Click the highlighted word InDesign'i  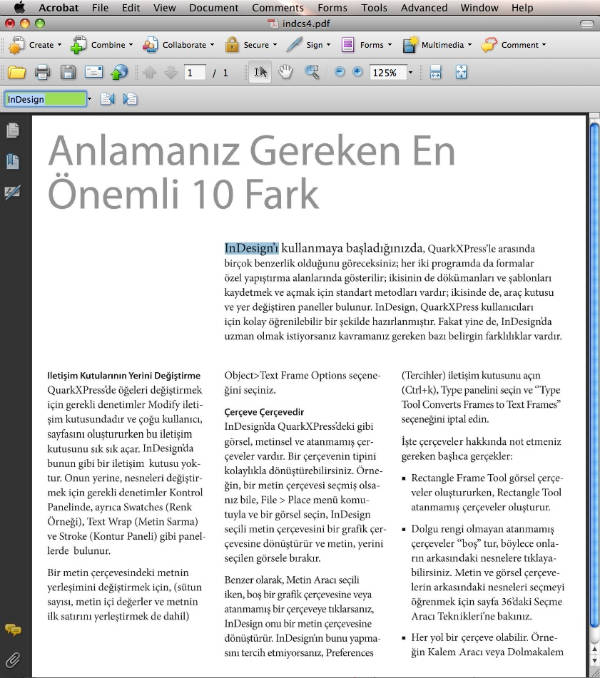point(252,248)
